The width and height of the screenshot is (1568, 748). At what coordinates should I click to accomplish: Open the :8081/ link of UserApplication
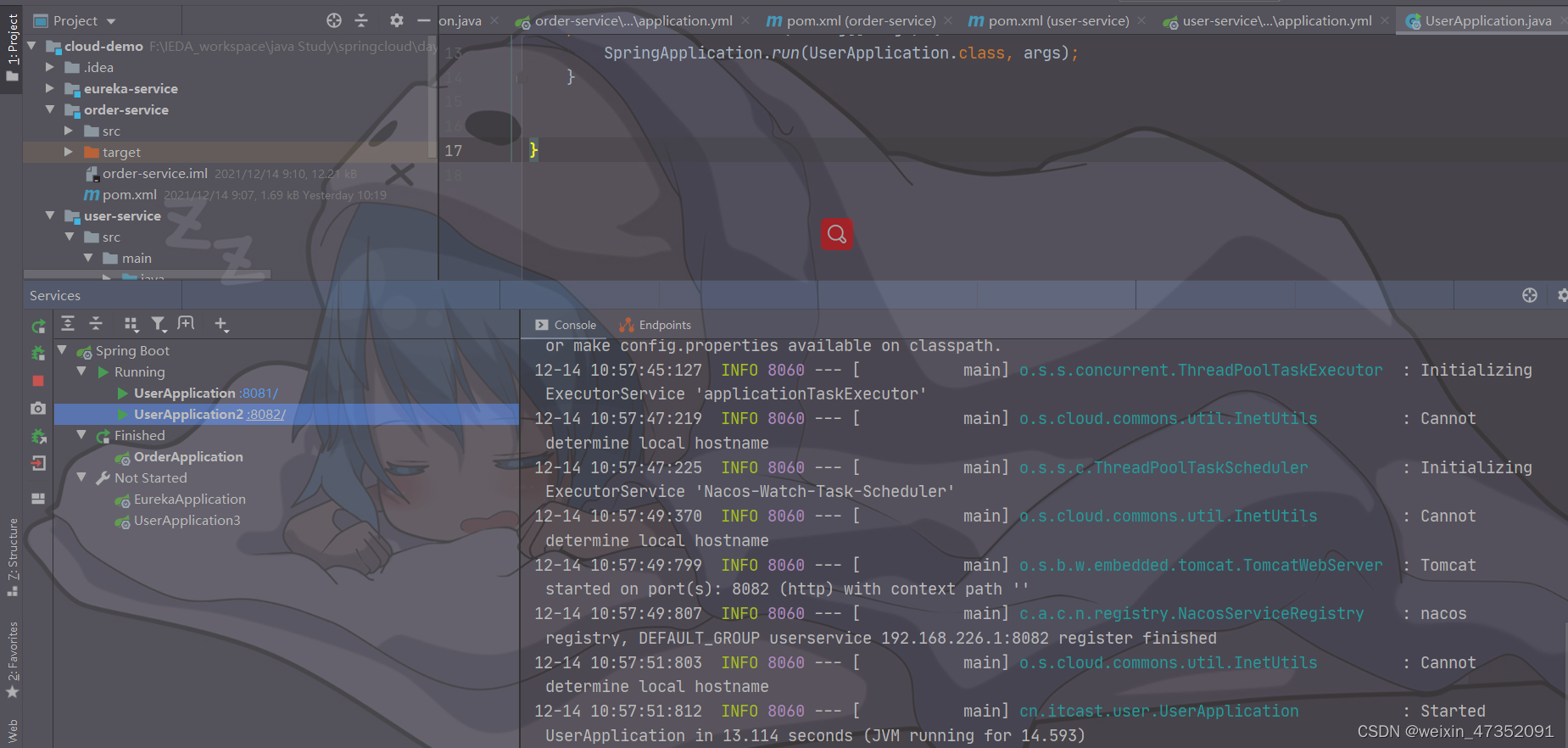coord(259,393)
